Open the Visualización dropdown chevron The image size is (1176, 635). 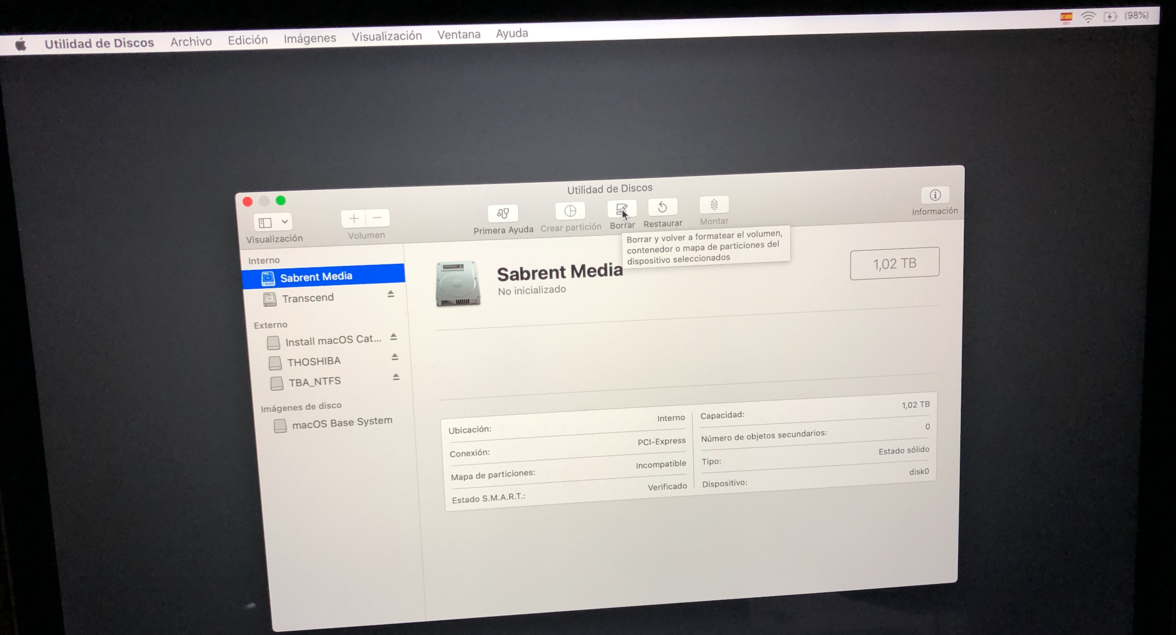coord(284,222)
